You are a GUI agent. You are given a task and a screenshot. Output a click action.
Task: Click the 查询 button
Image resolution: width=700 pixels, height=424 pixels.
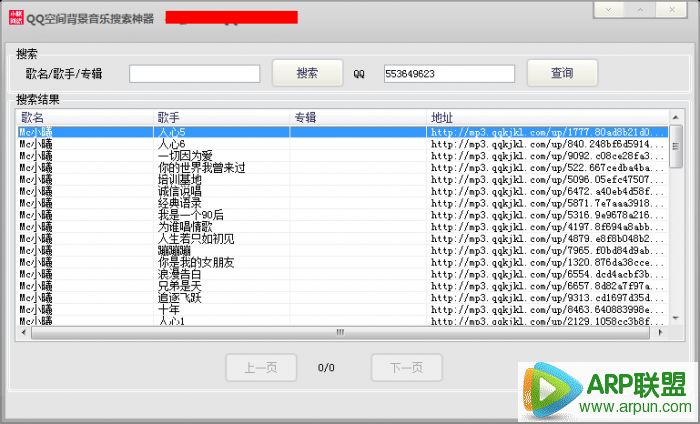pyautogui.click(x=562, y=73)
